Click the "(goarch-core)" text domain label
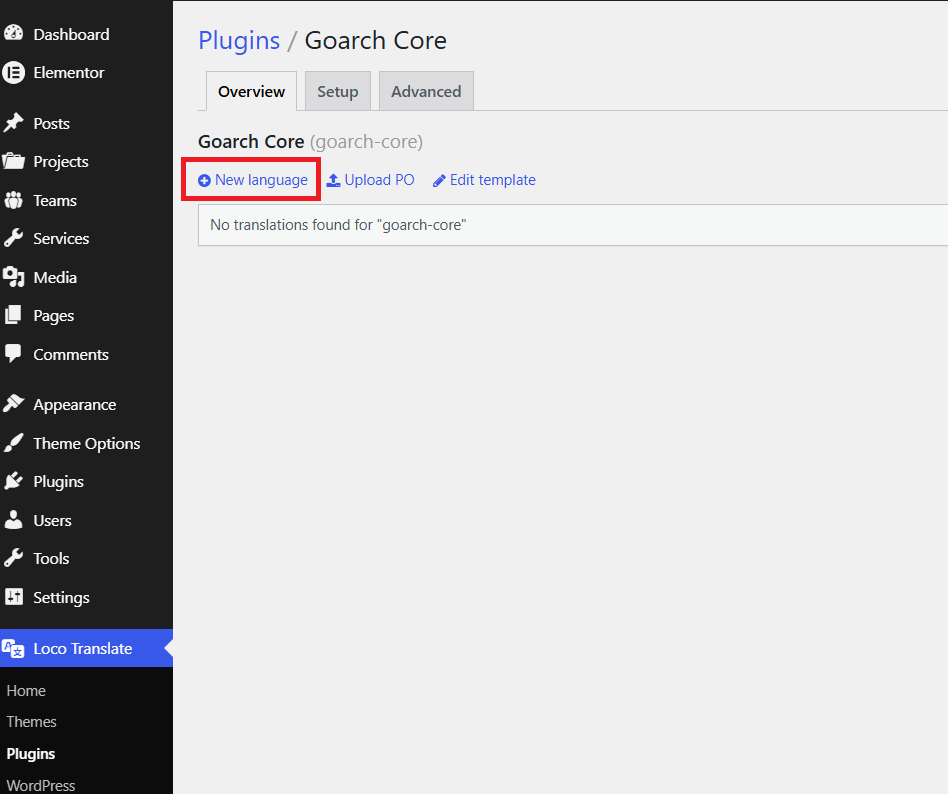The width and height of the screenshot is (948, 794). 366,142
